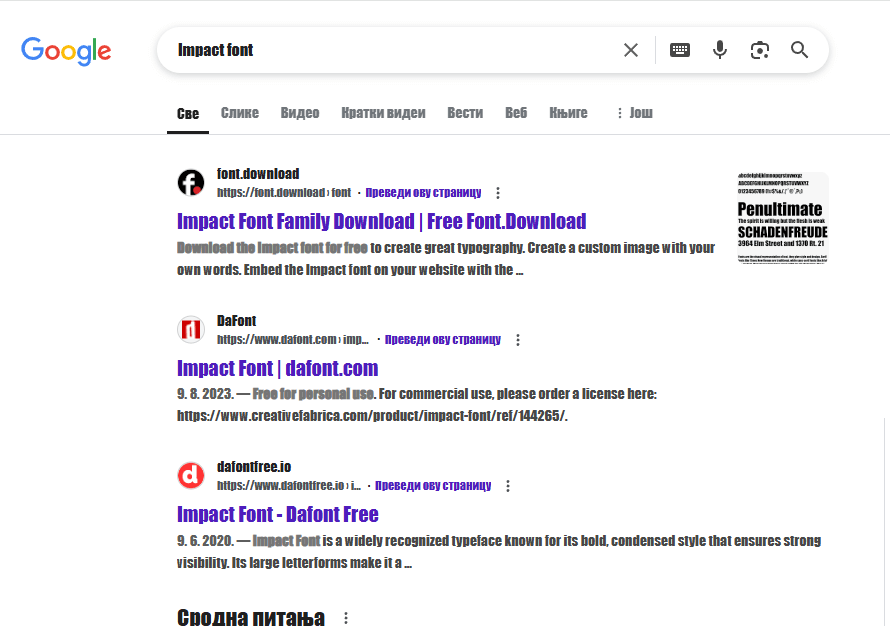The image size is (890, 626).
Task: Click the '9. 6. 2020.' date in snippet
Action: tap(205, 541)
